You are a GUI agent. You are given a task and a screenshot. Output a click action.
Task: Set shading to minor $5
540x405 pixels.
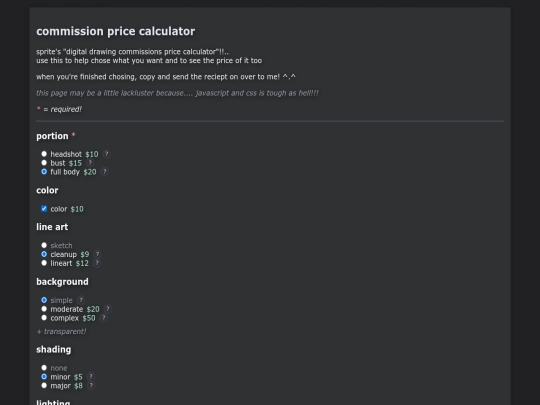tap(44, 377)
